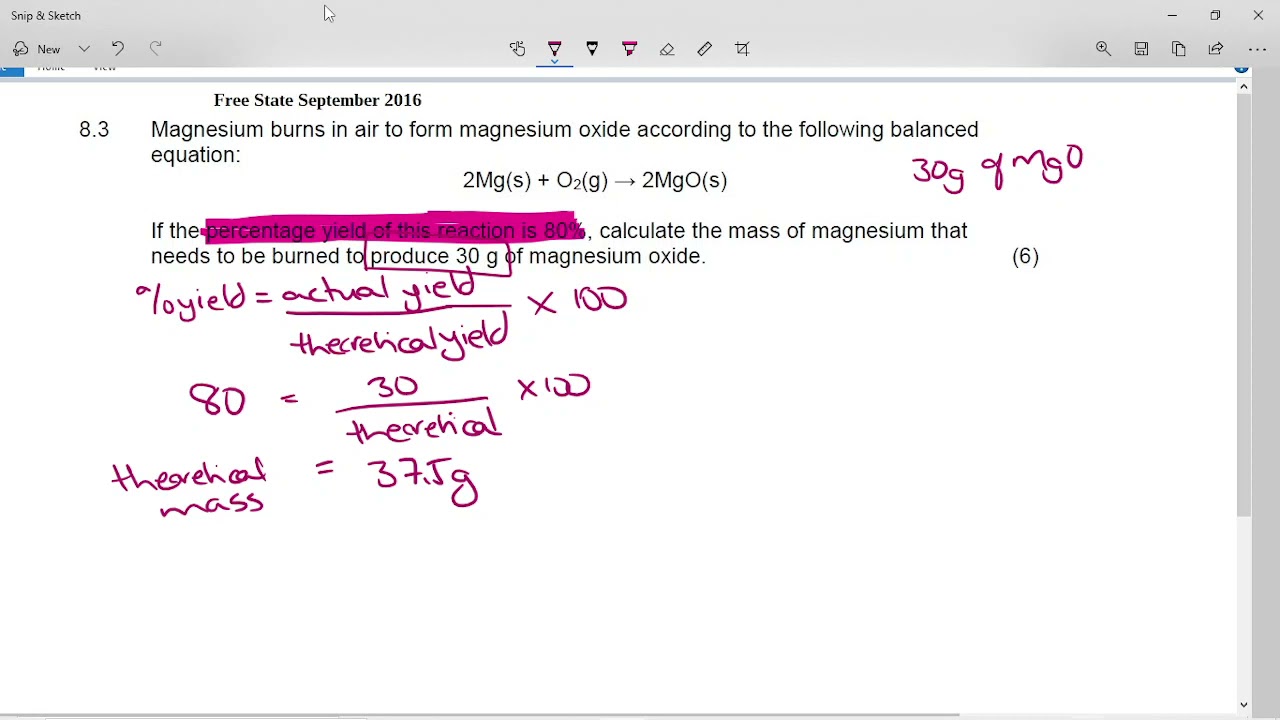Click question number 8.3
Screen dimensions: 1280x720
[94, 130]
